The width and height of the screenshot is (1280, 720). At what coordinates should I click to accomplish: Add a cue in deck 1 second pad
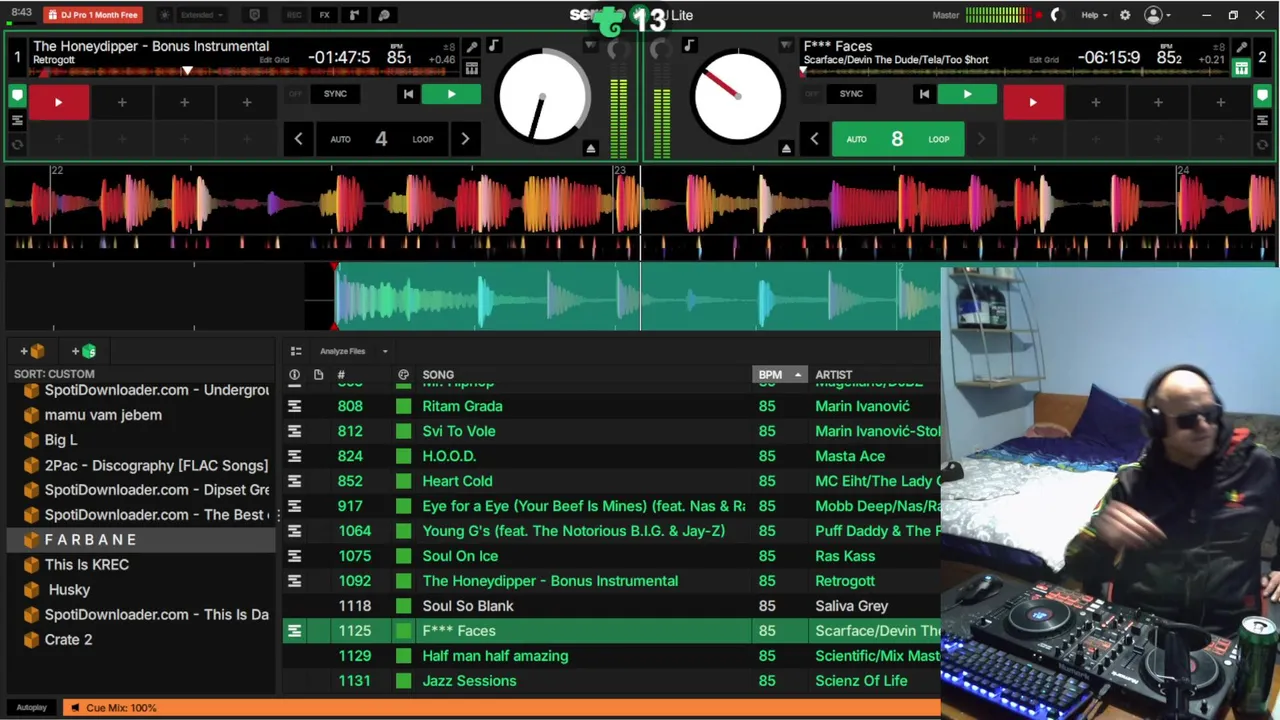tap(122, 102)
